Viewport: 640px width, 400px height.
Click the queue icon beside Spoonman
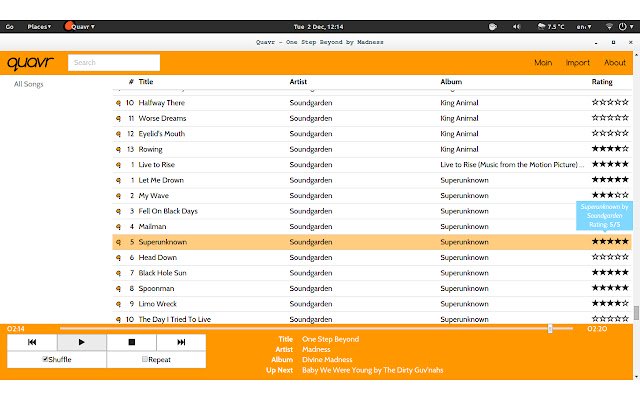(x=118, y=289)
